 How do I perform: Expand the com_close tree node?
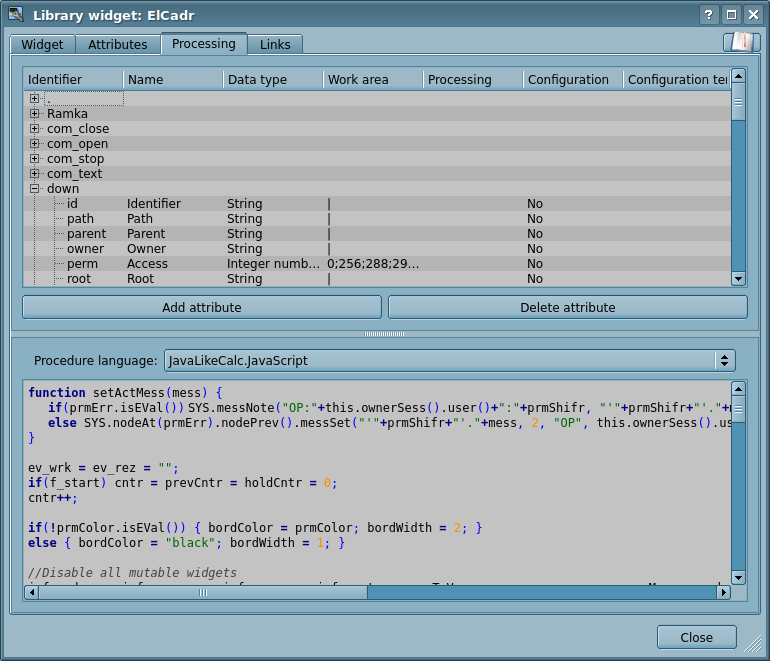pyautogui.click(x=35, y=129)
